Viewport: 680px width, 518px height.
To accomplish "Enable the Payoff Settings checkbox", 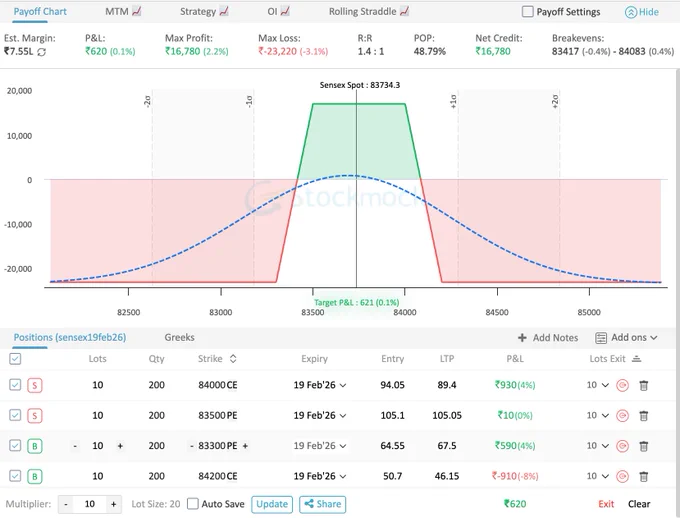I will click(x=527, y=12).
